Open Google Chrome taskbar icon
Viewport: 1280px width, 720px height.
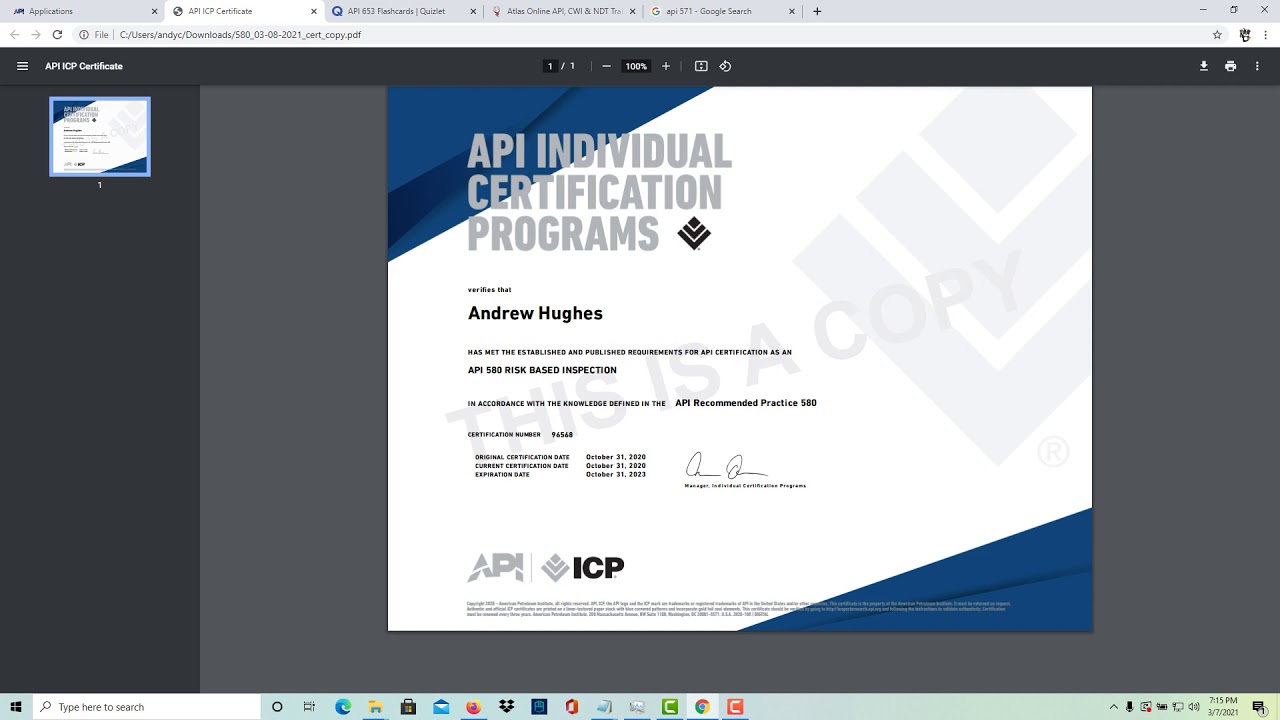(x=702, y=707)
